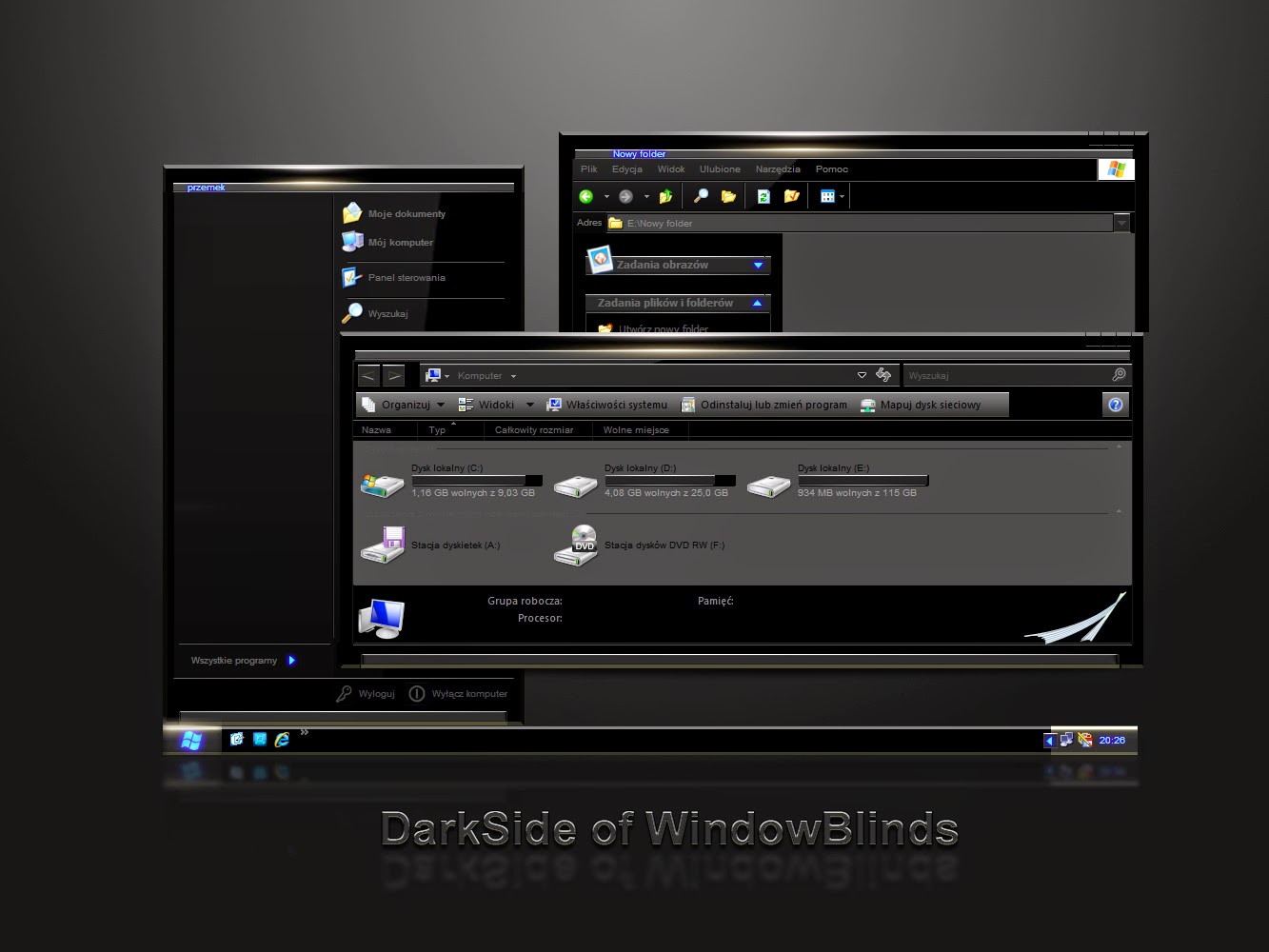This screenshot has height=952, width=1269.
Task: Open Mój komputer from the Start menu
Action: (388, 242)
